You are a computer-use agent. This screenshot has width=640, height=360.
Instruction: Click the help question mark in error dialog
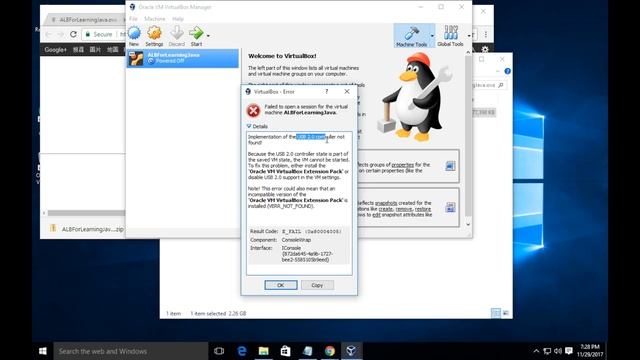tap(327, 91)
